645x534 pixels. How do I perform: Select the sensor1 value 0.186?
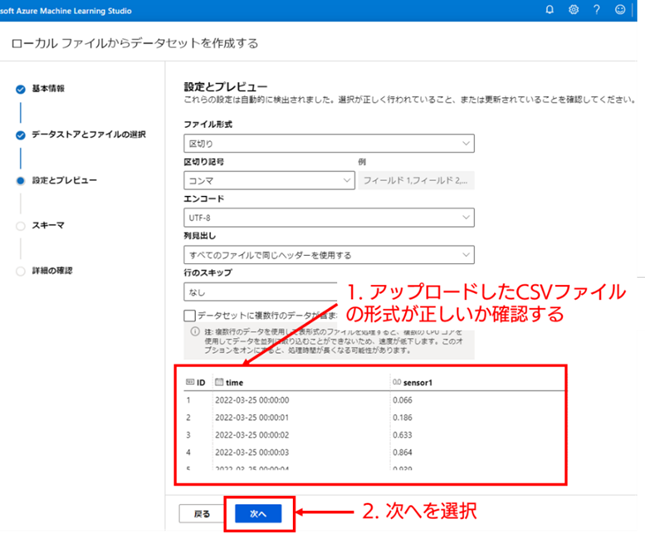(x=402, y=417)
